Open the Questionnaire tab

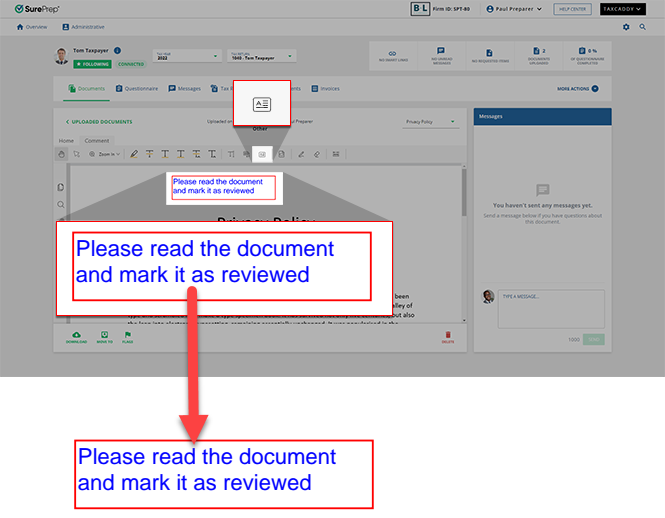pos(137,89)
